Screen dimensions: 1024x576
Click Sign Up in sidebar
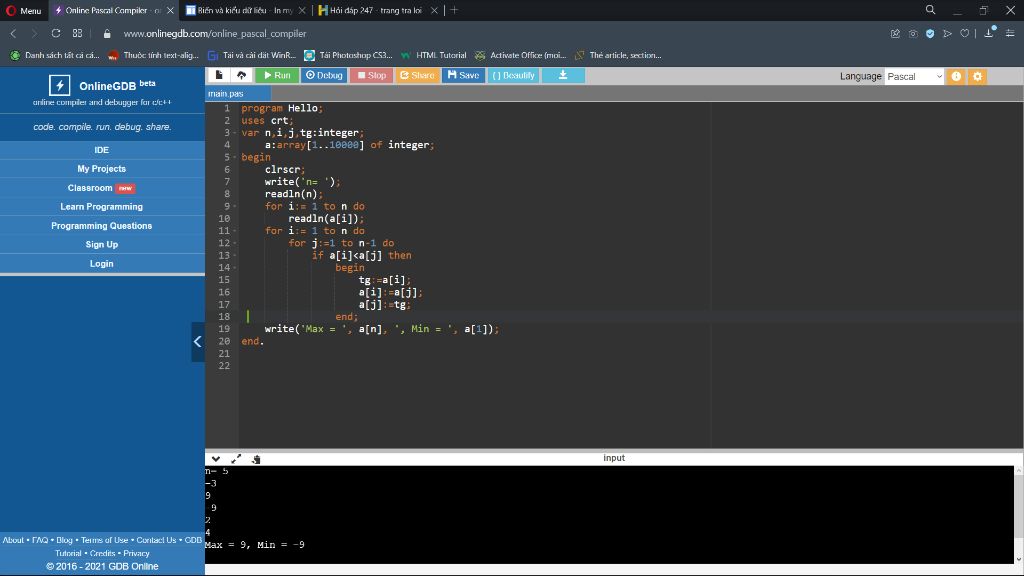coord(102,244)
